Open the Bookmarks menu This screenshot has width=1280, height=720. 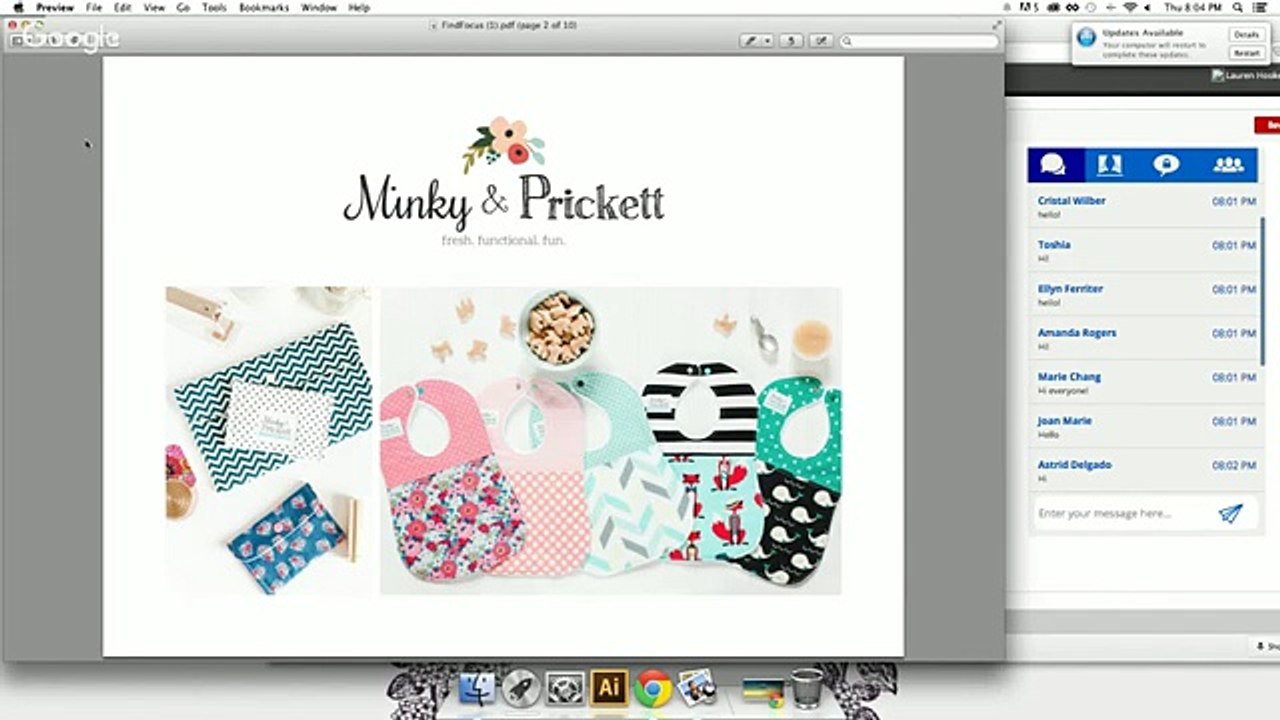click(x=264, y=7)
